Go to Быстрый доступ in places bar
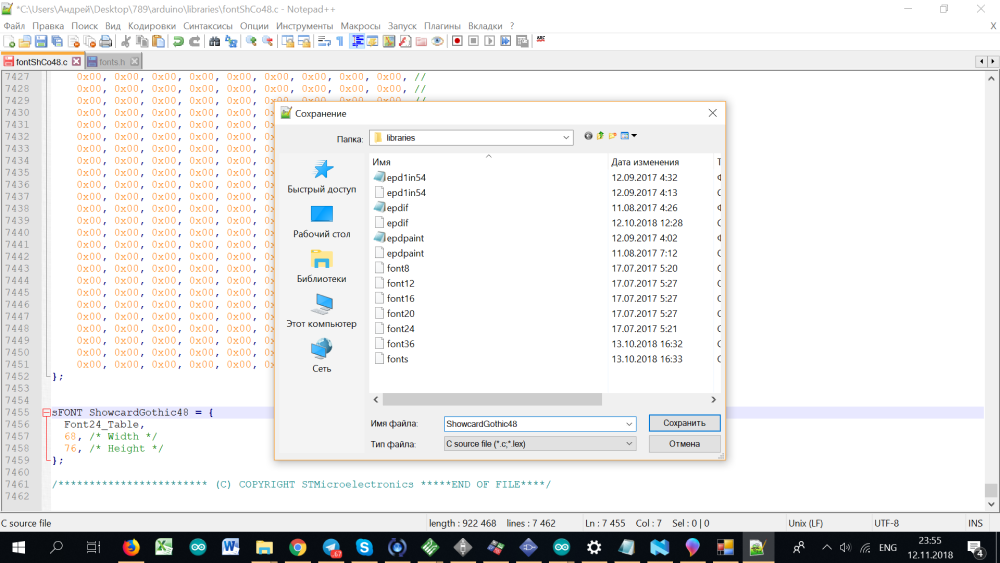Screen dimensions: 1000x563 tap(321, 177)
